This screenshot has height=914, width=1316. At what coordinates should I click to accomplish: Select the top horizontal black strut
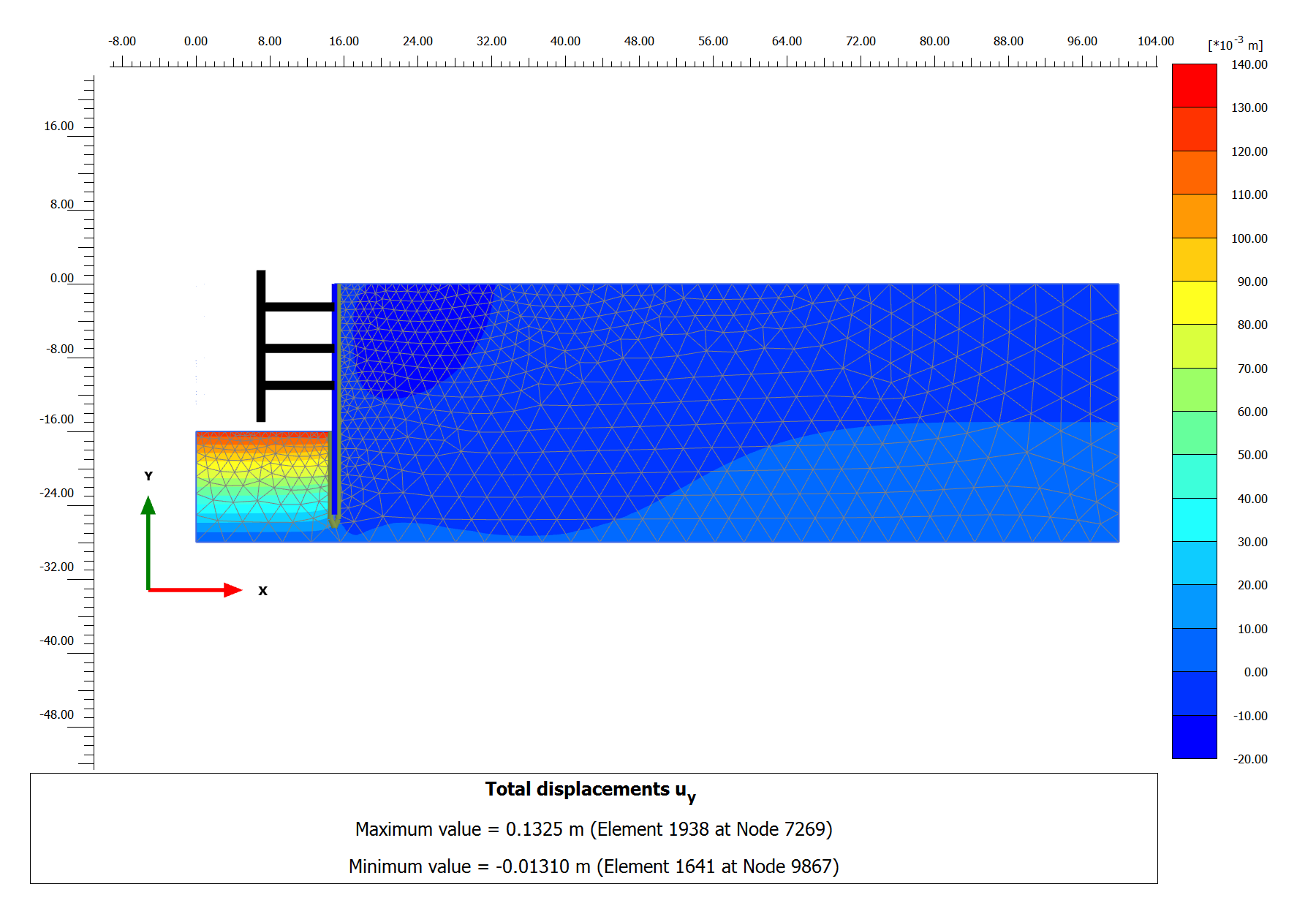click(298, 307)
